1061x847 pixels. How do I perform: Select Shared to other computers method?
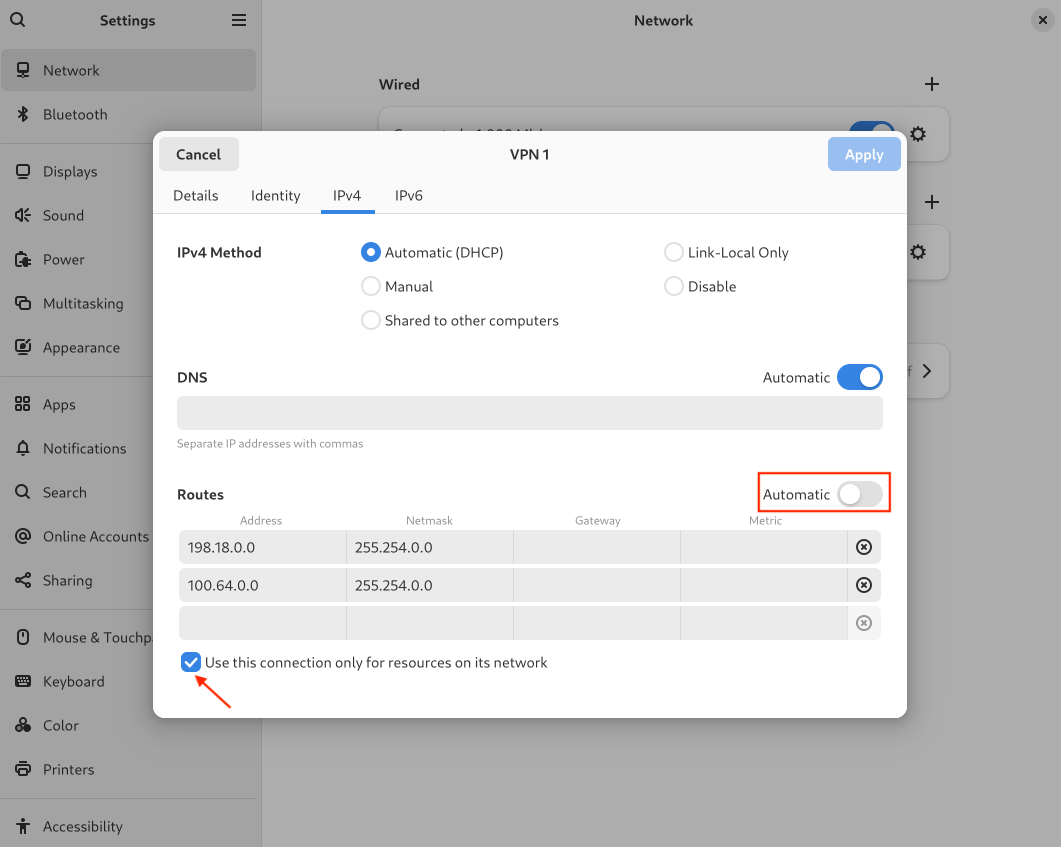coord(460,320)
